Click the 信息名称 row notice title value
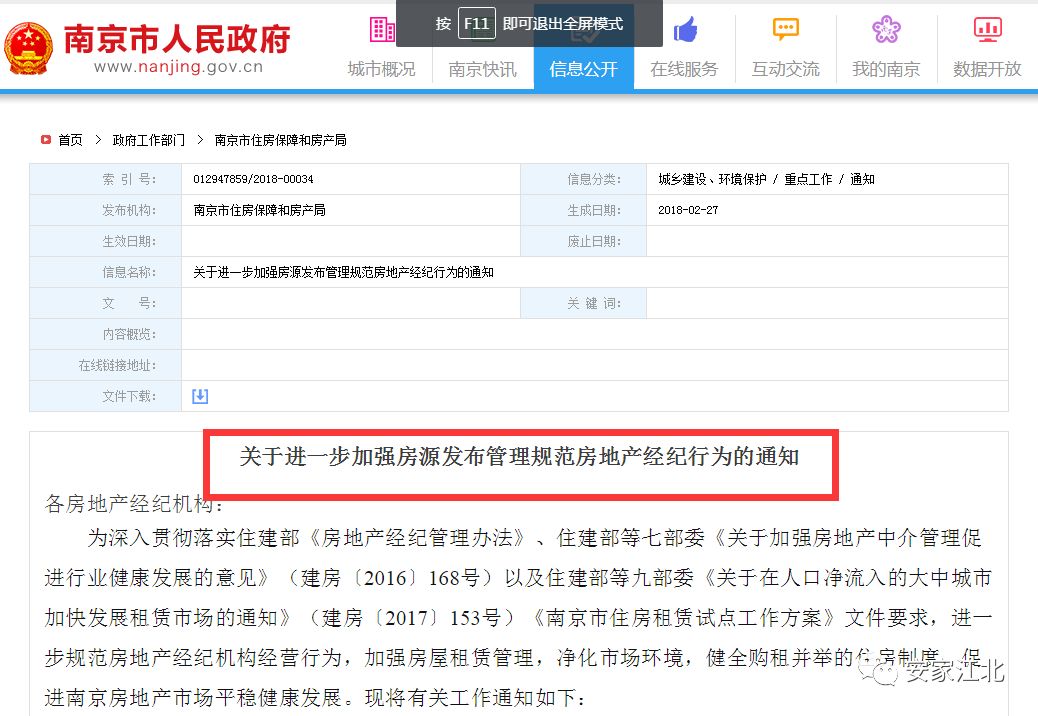 click(x=343, y=272)
